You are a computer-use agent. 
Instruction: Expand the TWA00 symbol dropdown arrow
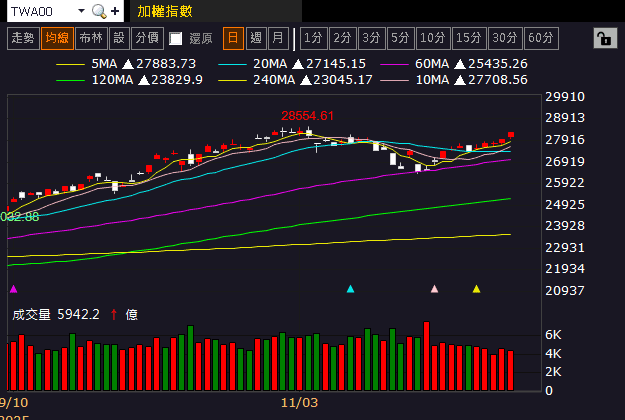click(x=81, y=11)
